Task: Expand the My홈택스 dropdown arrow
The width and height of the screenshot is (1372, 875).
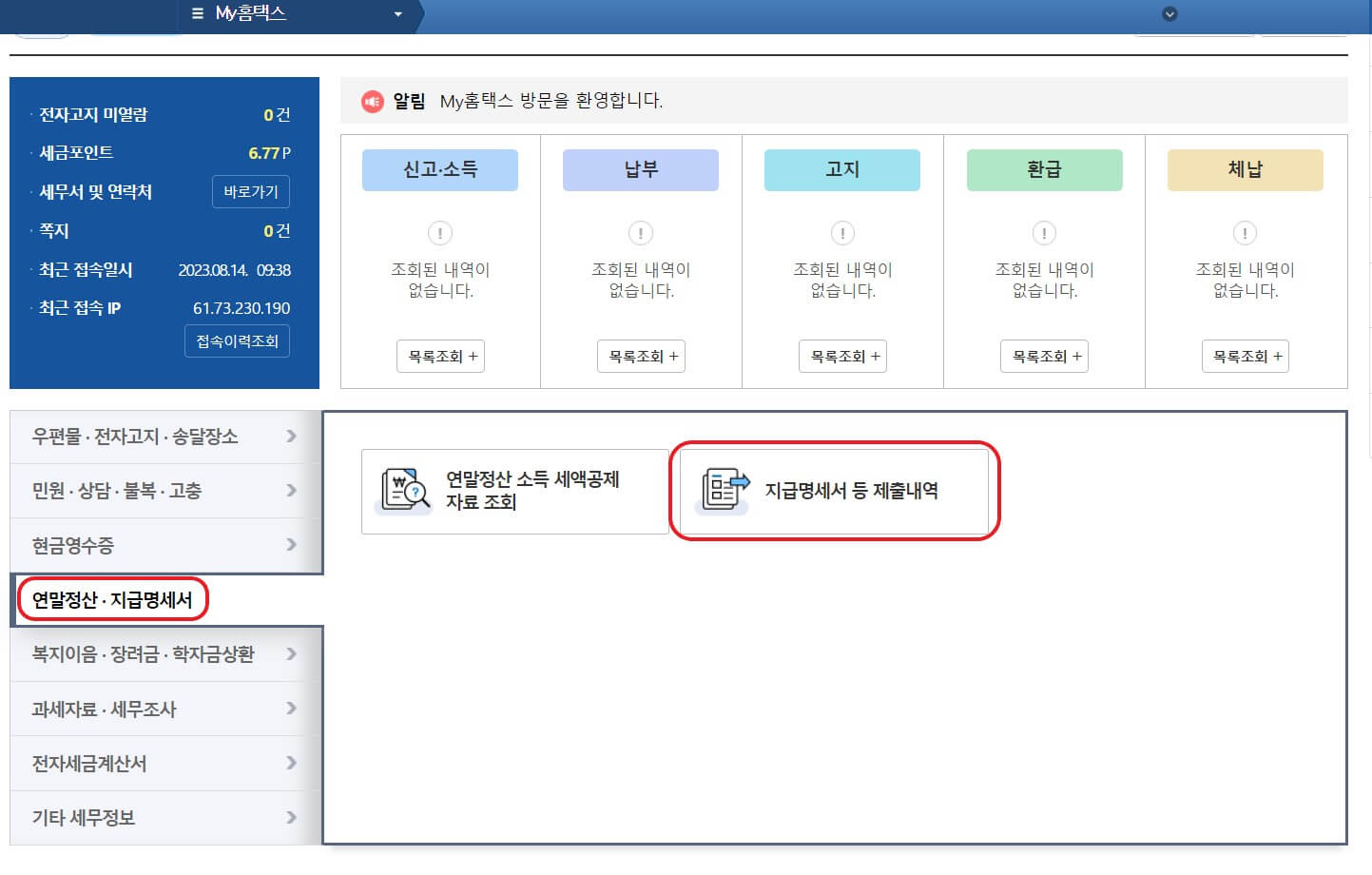Action: [398, 14]
